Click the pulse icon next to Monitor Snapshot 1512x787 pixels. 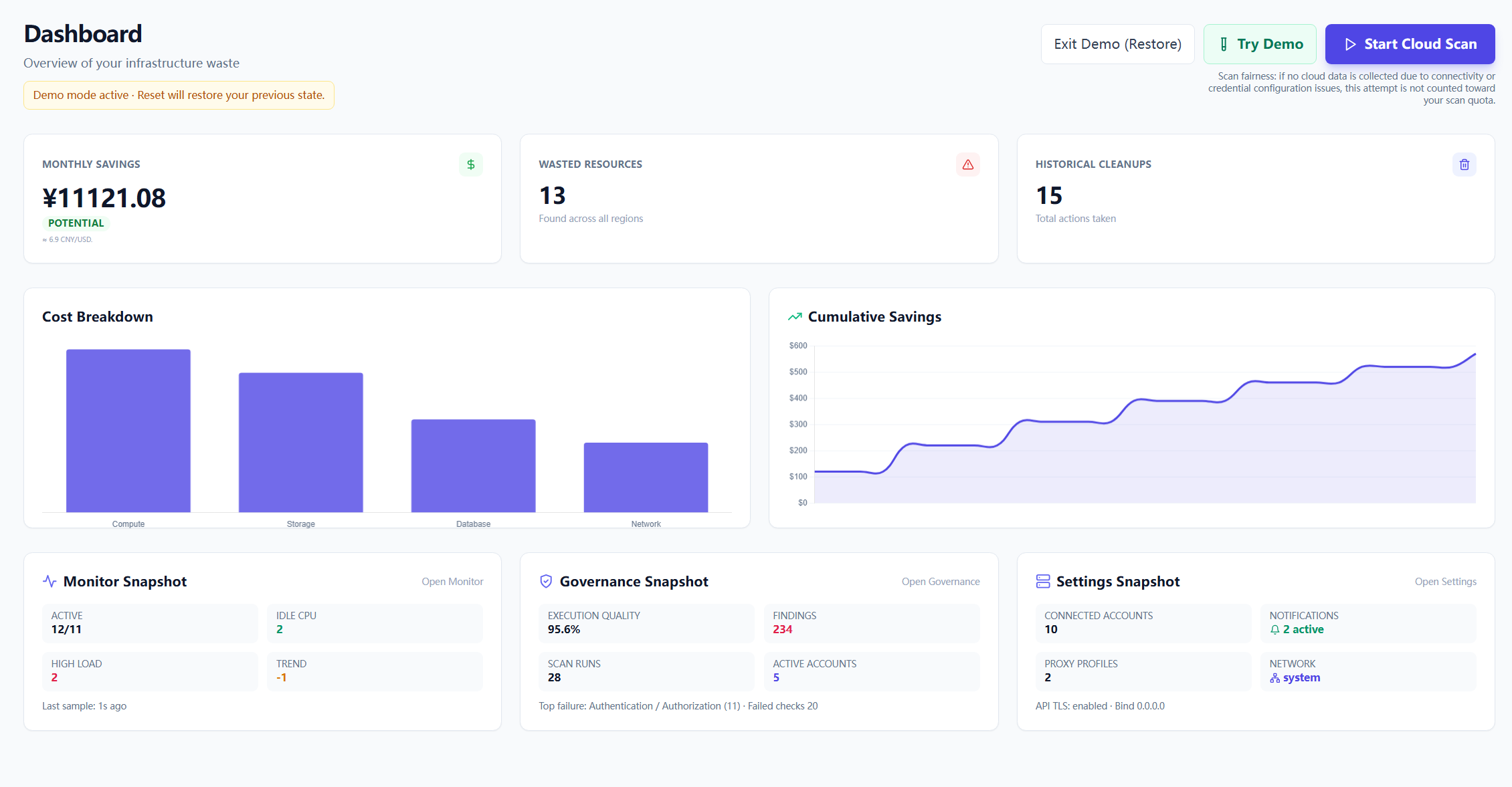[x=50, y=581]
